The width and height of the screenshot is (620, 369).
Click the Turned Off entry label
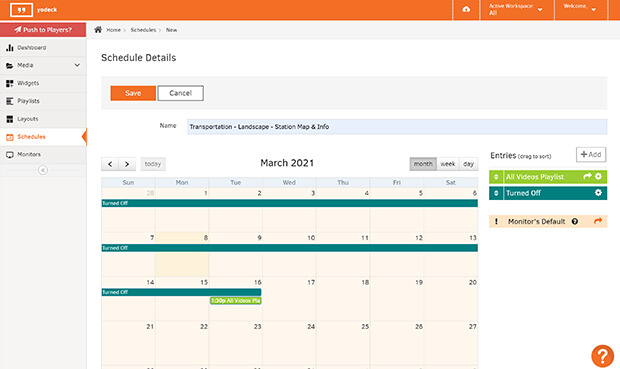pos(523,193)
